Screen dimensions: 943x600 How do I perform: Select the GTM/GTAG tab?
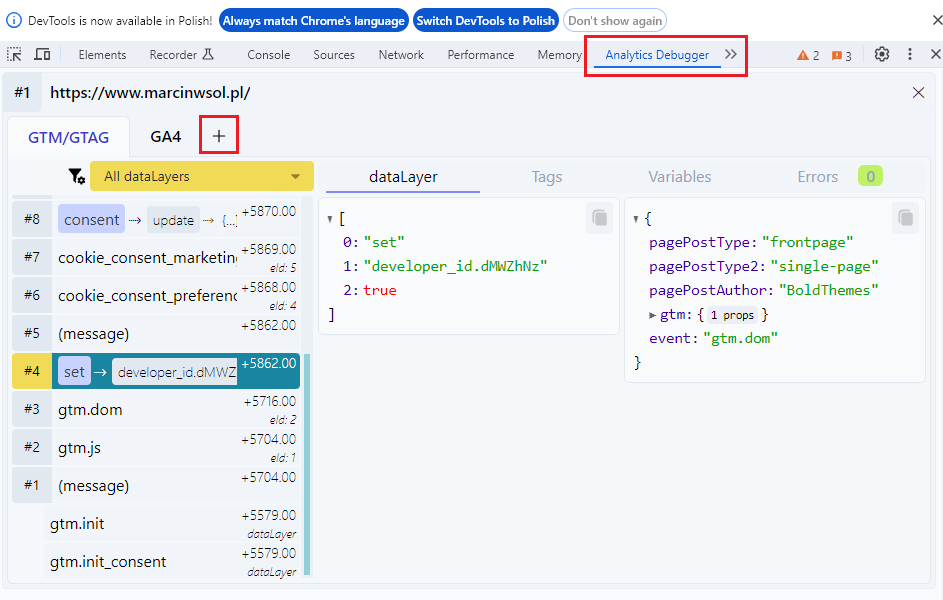click(x=69, y=137)
